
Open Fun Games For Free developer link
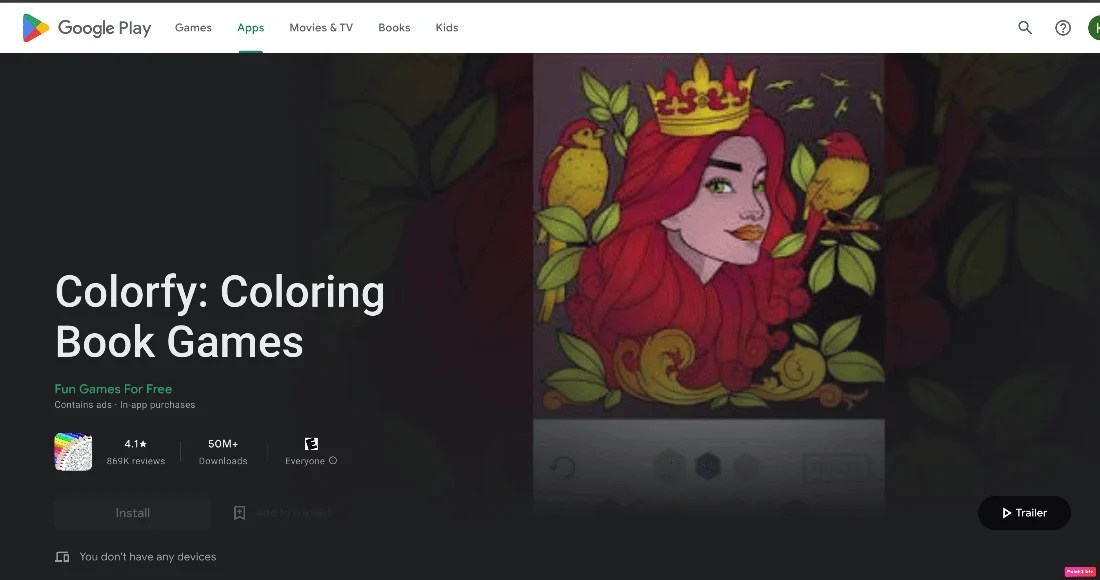[113, 389]
